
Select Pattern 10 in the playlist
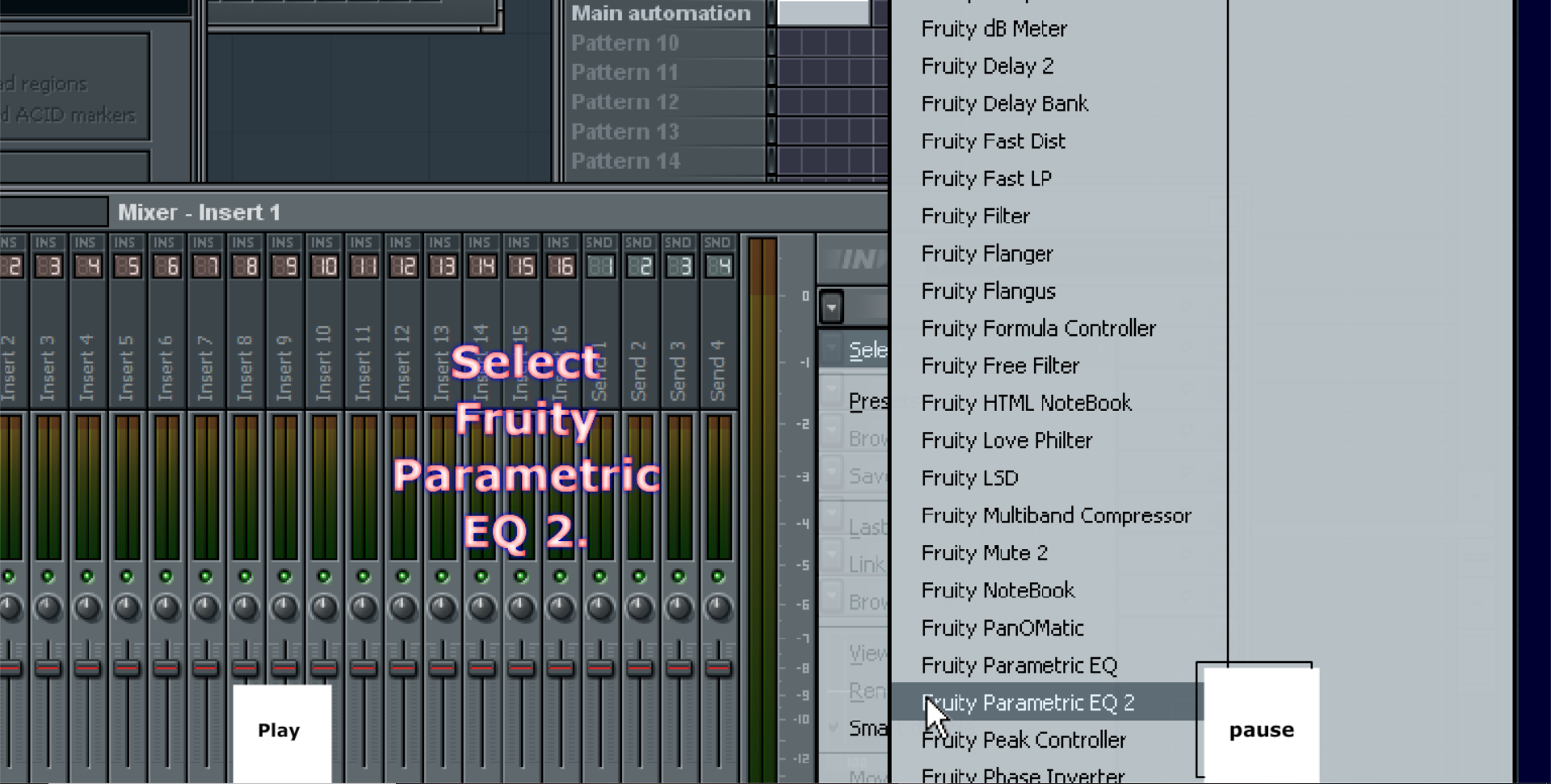(624, 43)
